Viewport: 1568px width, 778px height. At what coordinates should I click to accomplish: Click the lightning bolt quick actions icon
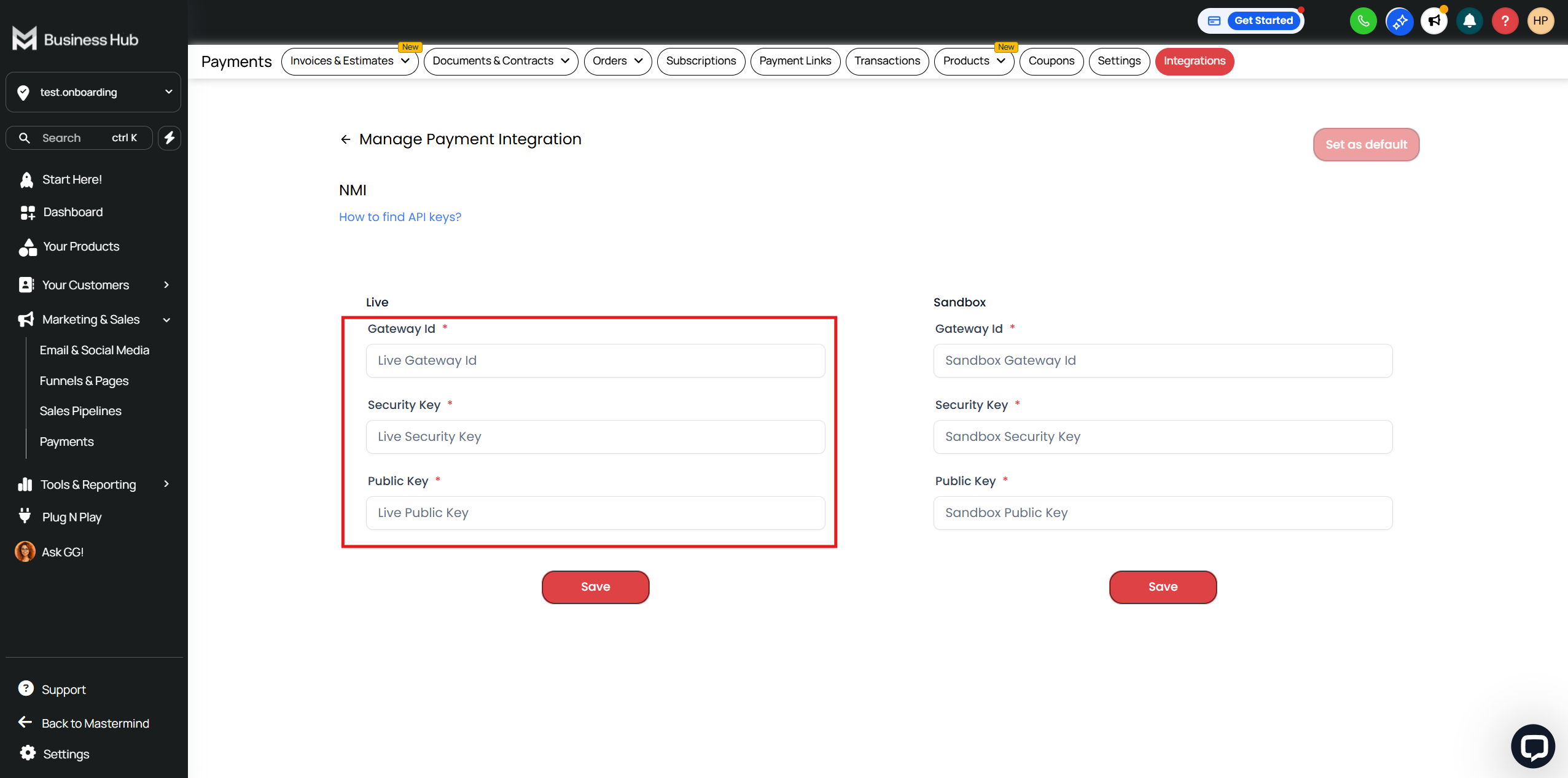pyautogui.click(x=170, y=138)
